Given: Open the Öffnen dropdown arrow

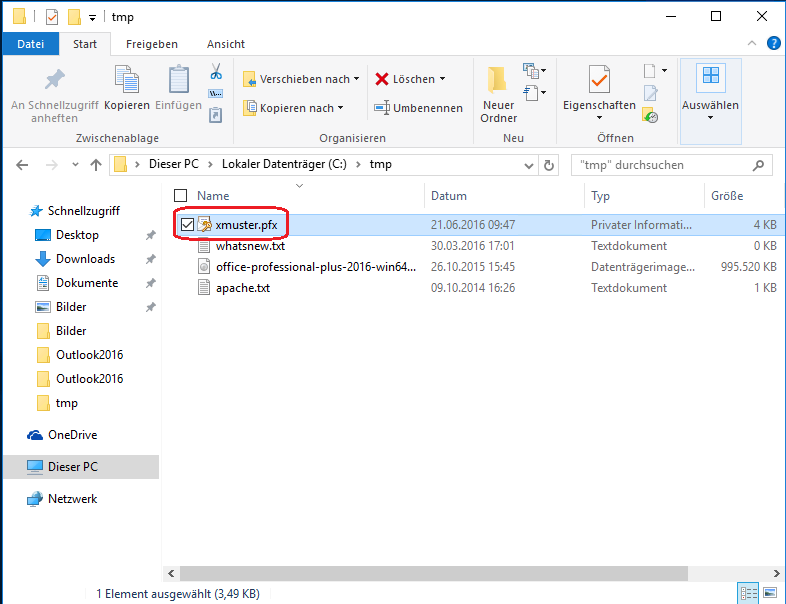Looking at the screenshot, I should [665, 71].
